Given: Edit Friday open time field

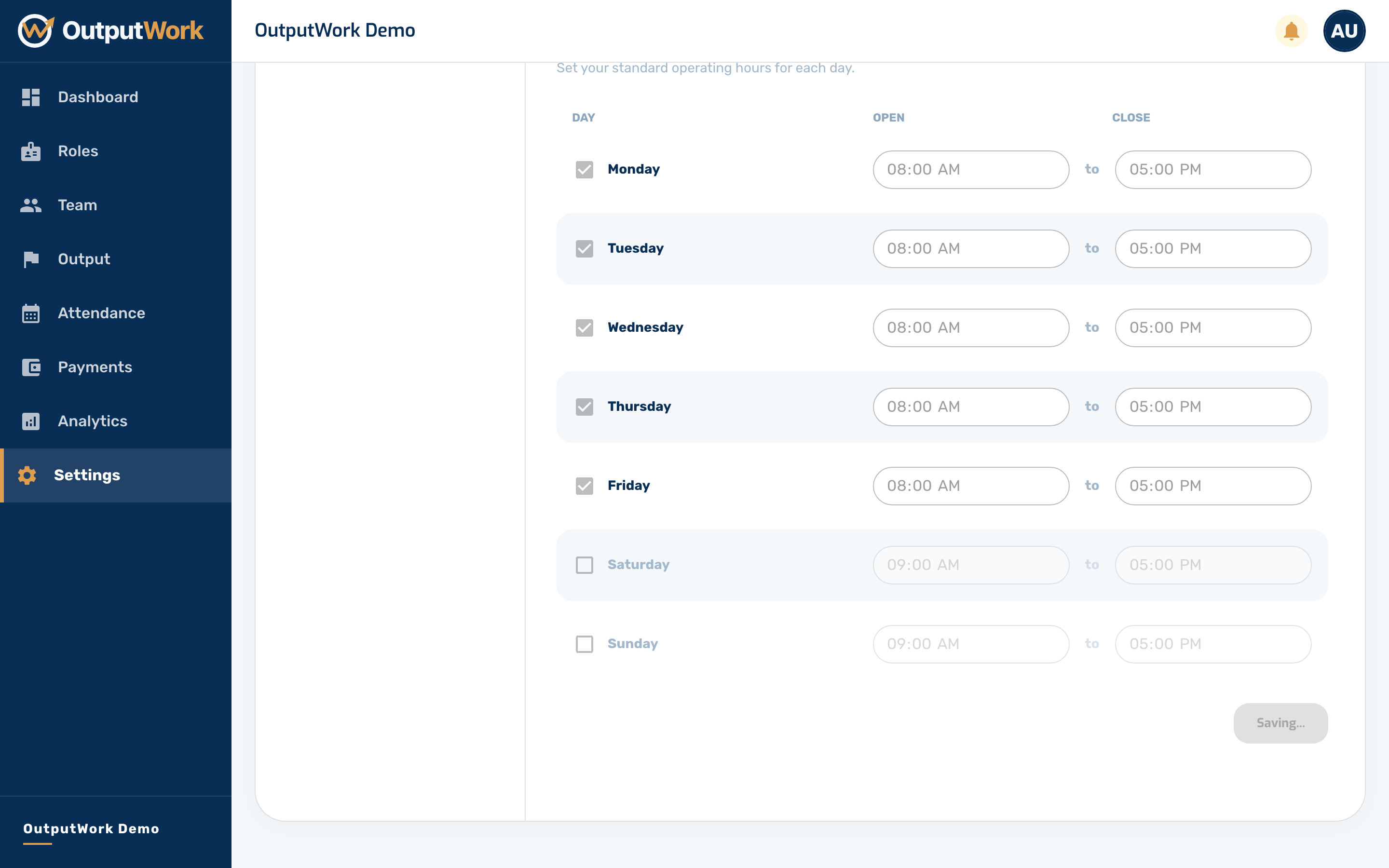Looking at the screenshot, I should 970,486.
